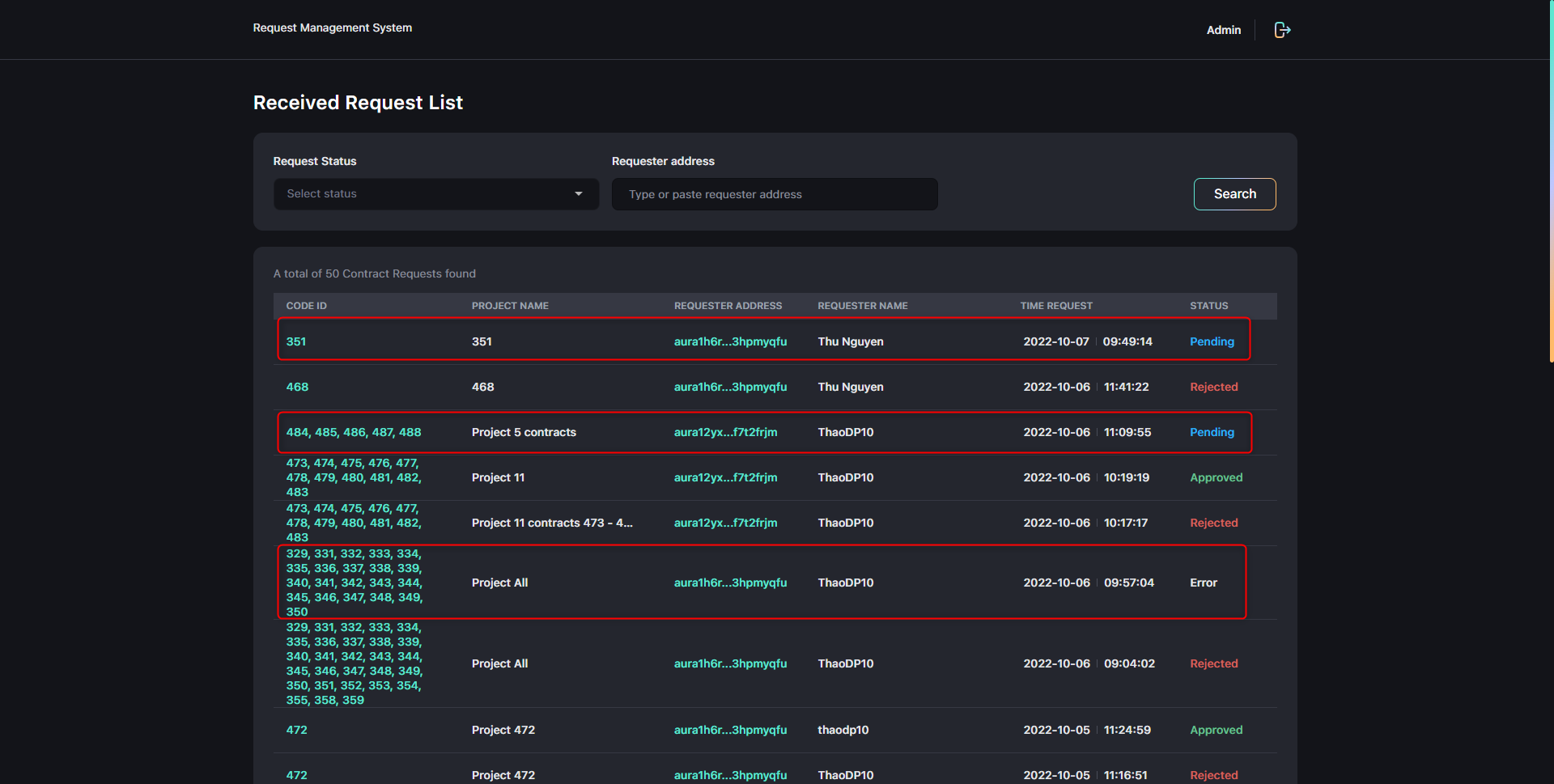The image size is (1554, 784).
Task: Open code list link on the Project All error row
Action: point(354,582)
